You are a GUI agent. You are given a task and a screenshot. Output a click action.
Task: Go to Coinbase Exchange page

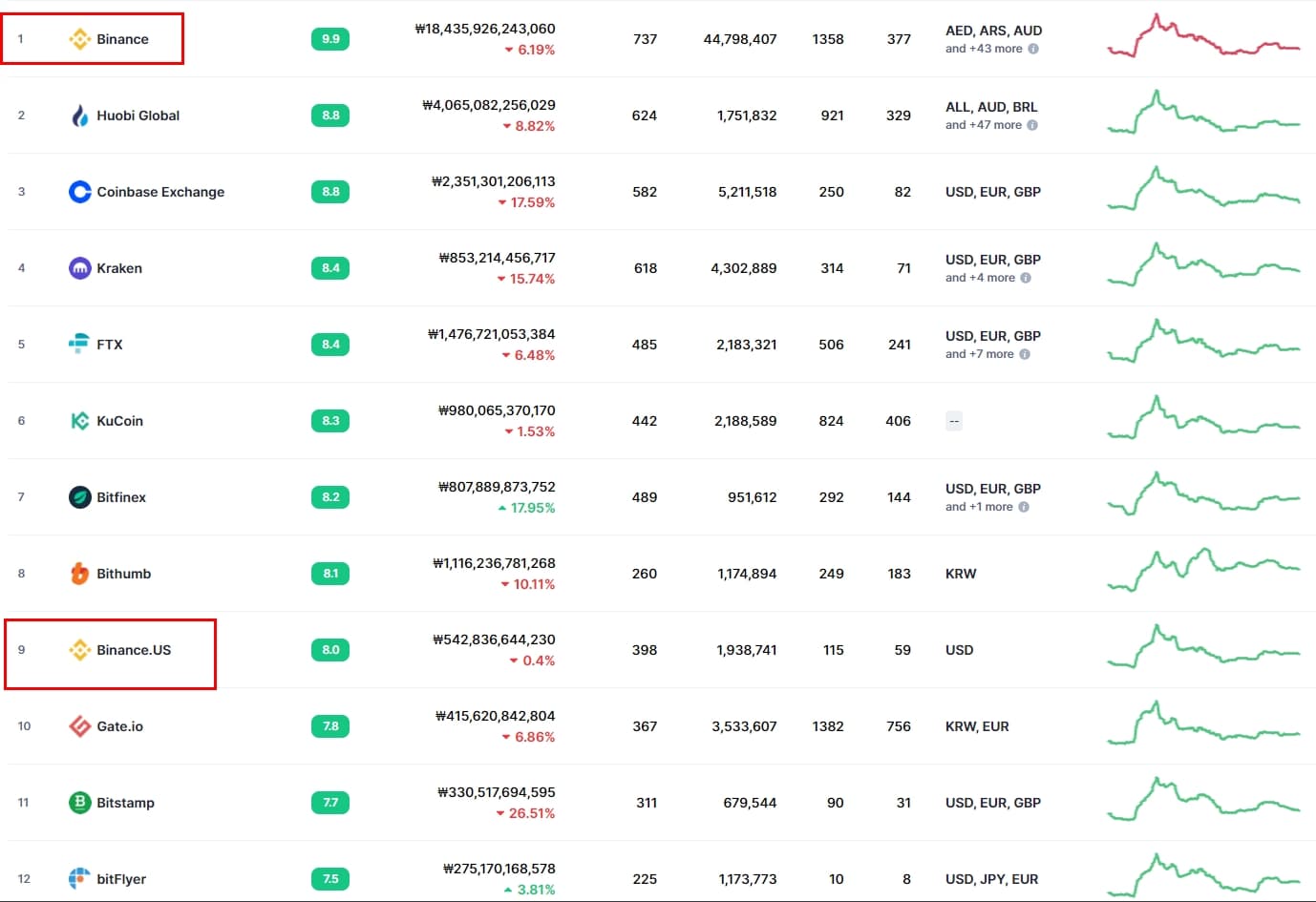[x=160, y=192]
